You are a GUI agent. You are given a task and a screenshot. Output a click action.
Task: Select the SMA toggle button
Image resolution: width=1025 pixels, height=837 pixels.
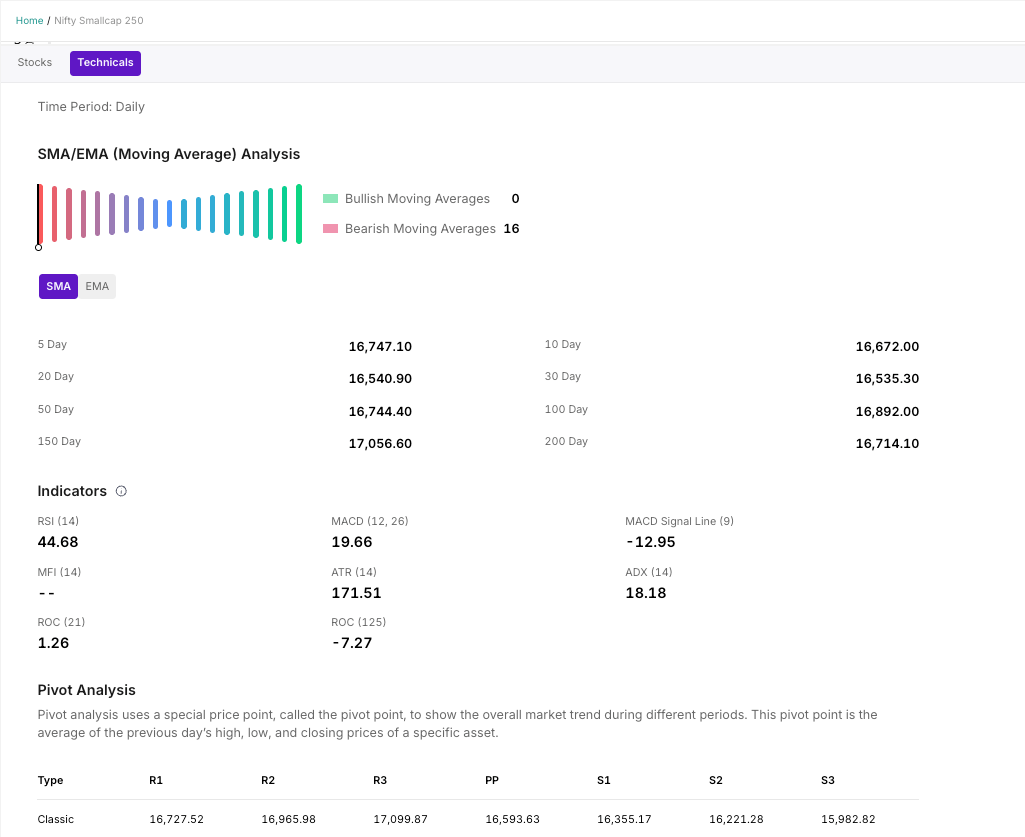coord(58,287)
